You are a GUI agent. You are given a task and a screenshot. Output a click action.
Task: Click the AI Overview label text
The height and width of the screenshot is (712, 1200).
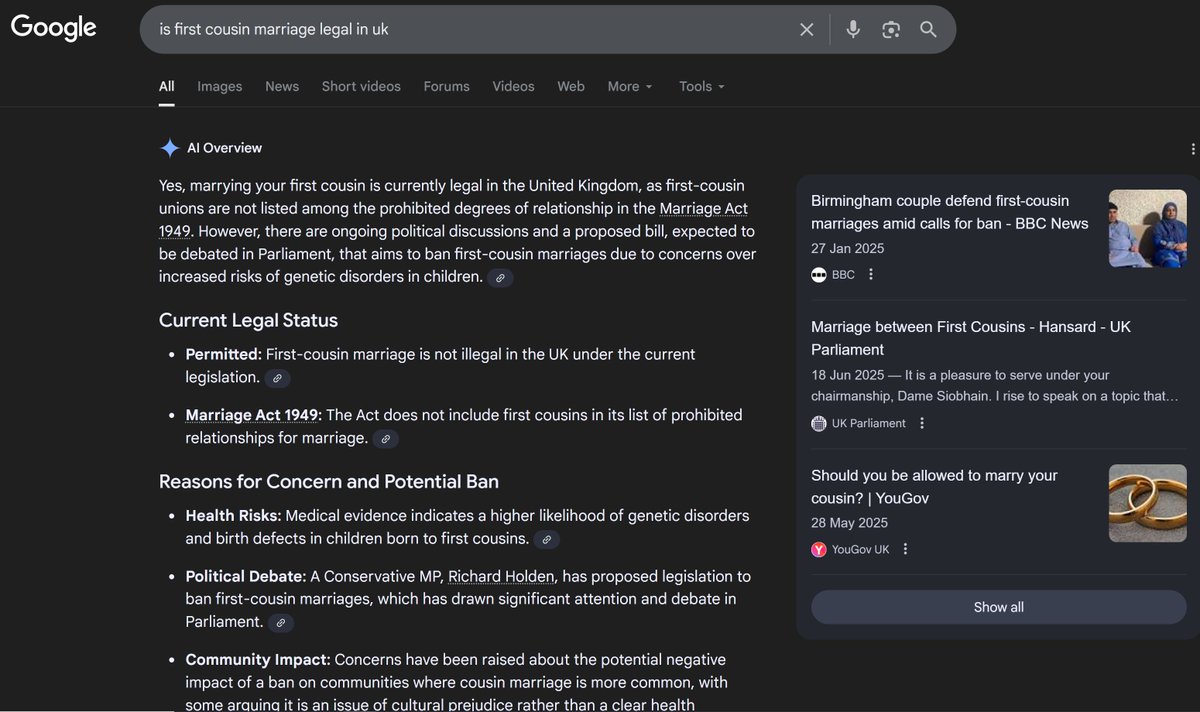point(225,148)
